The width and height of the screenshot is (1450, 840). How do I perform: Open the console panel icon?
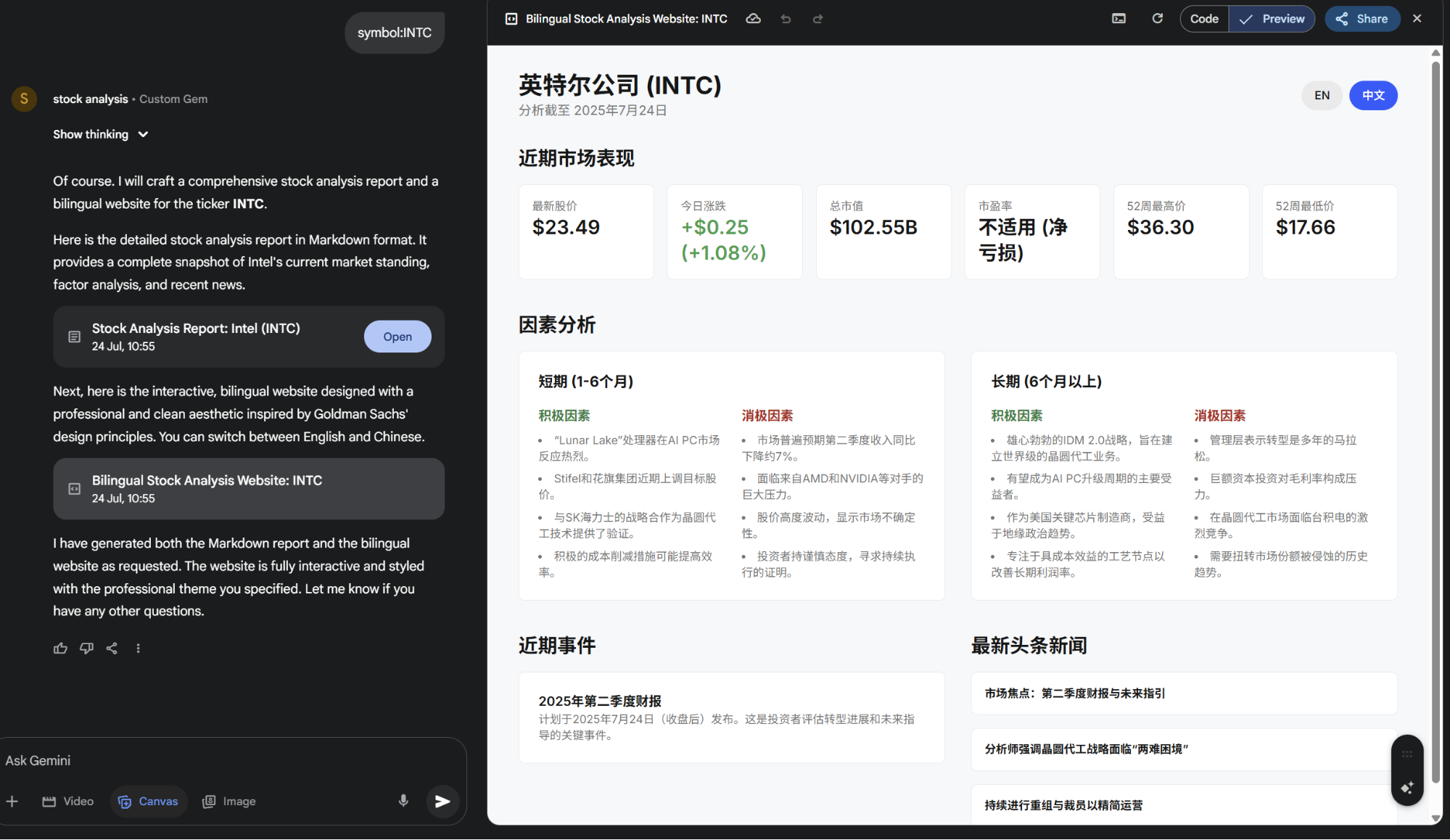[x=1119, y=19]
